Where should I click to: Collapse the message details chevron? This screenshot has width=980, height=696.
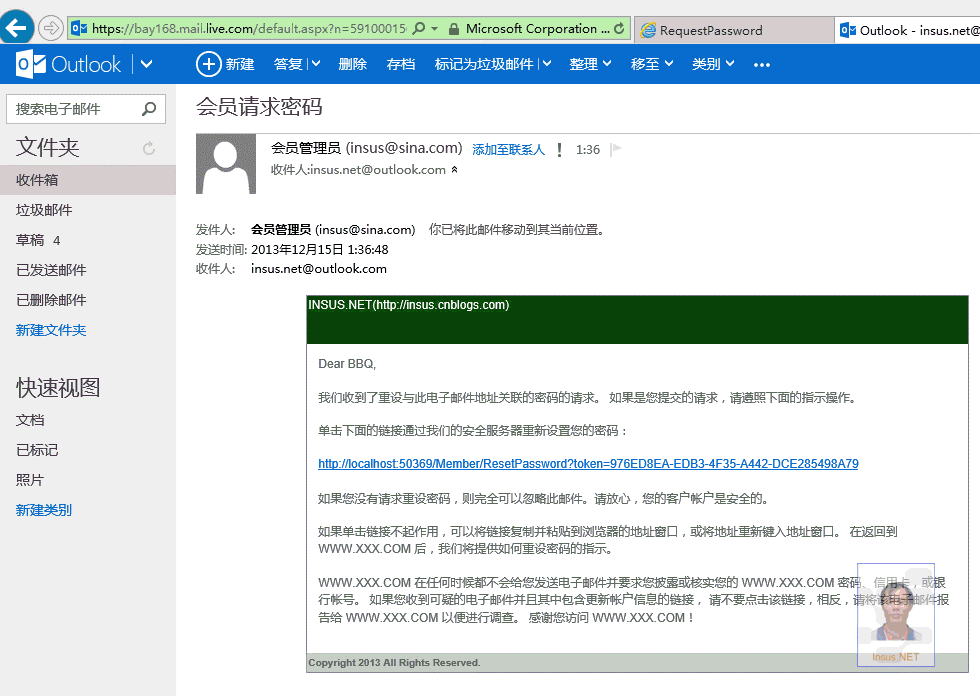[454, 169]
